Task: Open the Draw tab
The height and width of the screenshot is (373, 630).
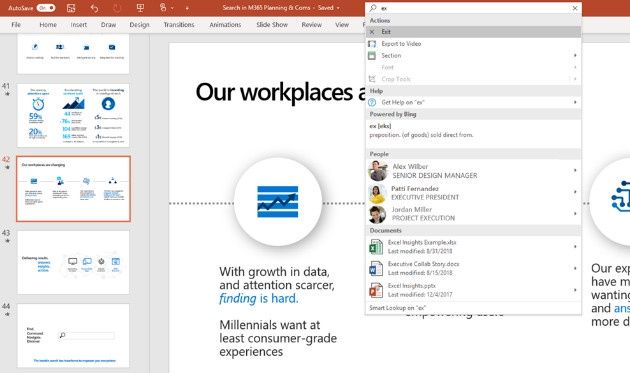Action: point(108,25)
